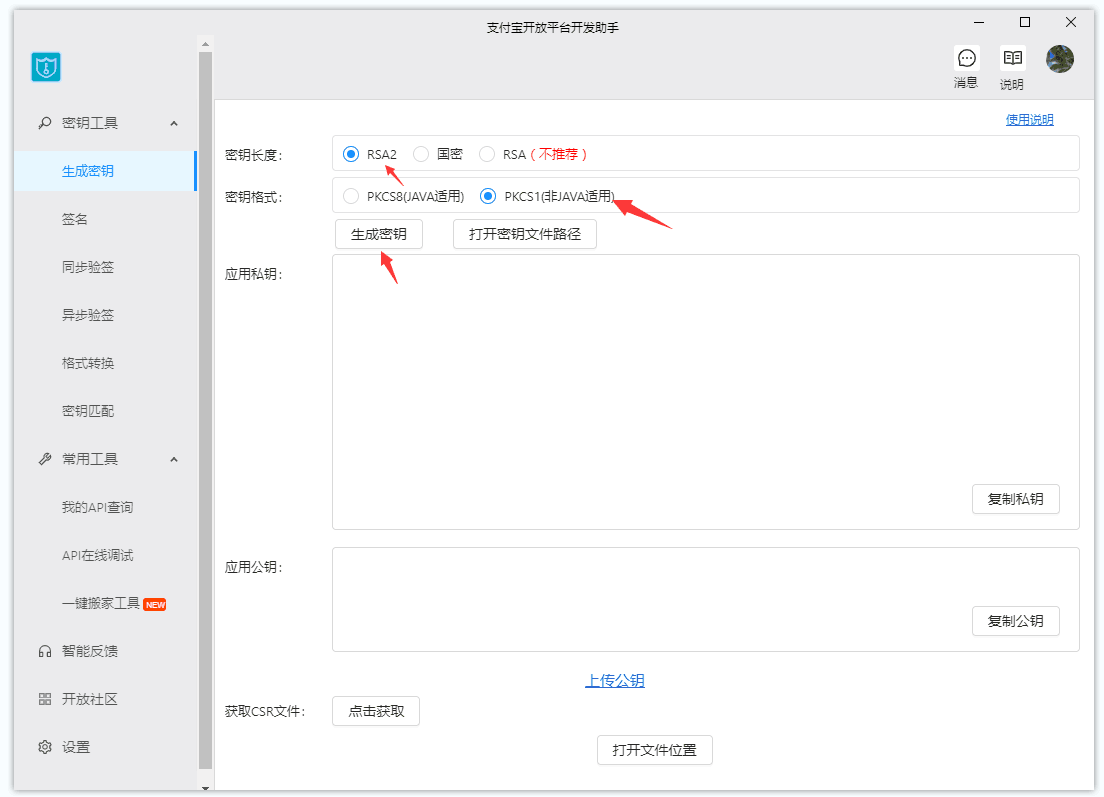The height and width of the screenshot is (797, 1104).
Task: Open the 上传公钥 link
Action: click(x=615, y=681)
